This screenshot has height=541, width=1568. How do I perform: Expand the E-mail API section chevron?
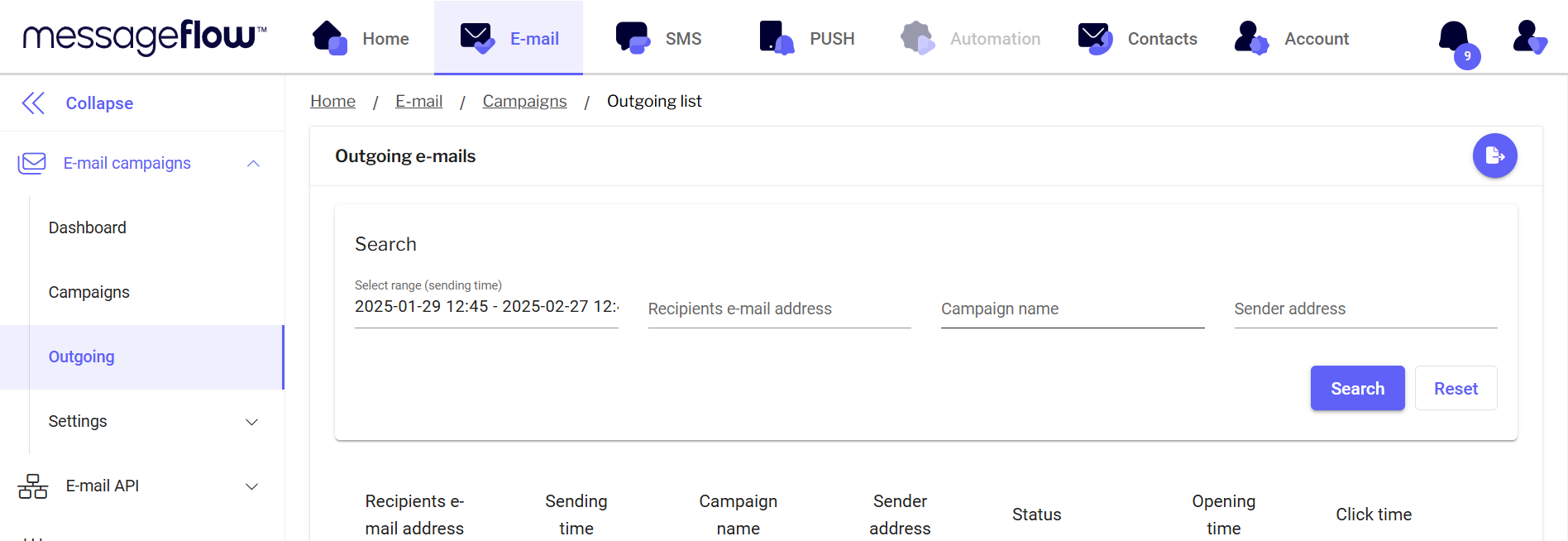coord(252,486)
